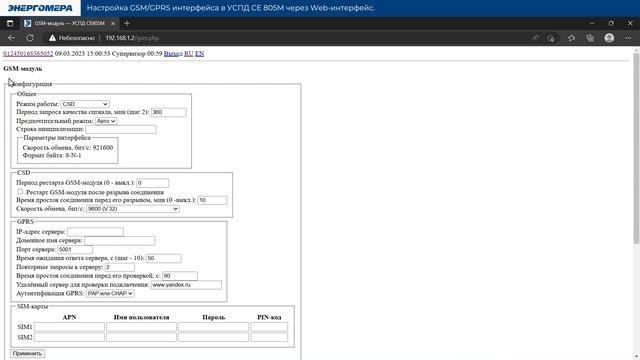Close the GSM-модуль browser tab

click(113, 23)
